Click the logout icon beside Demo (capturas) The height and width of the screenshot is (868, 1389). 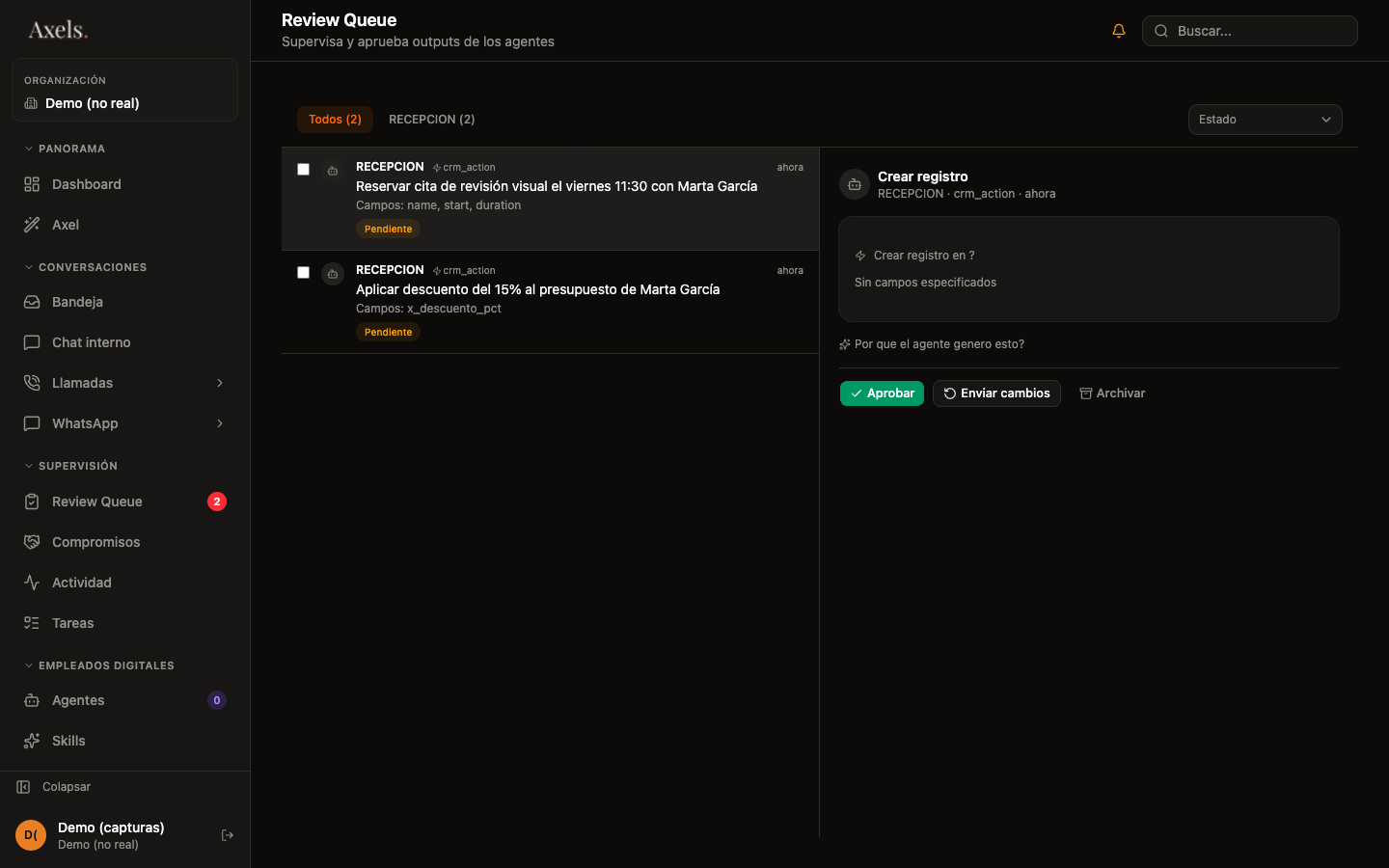228,835
